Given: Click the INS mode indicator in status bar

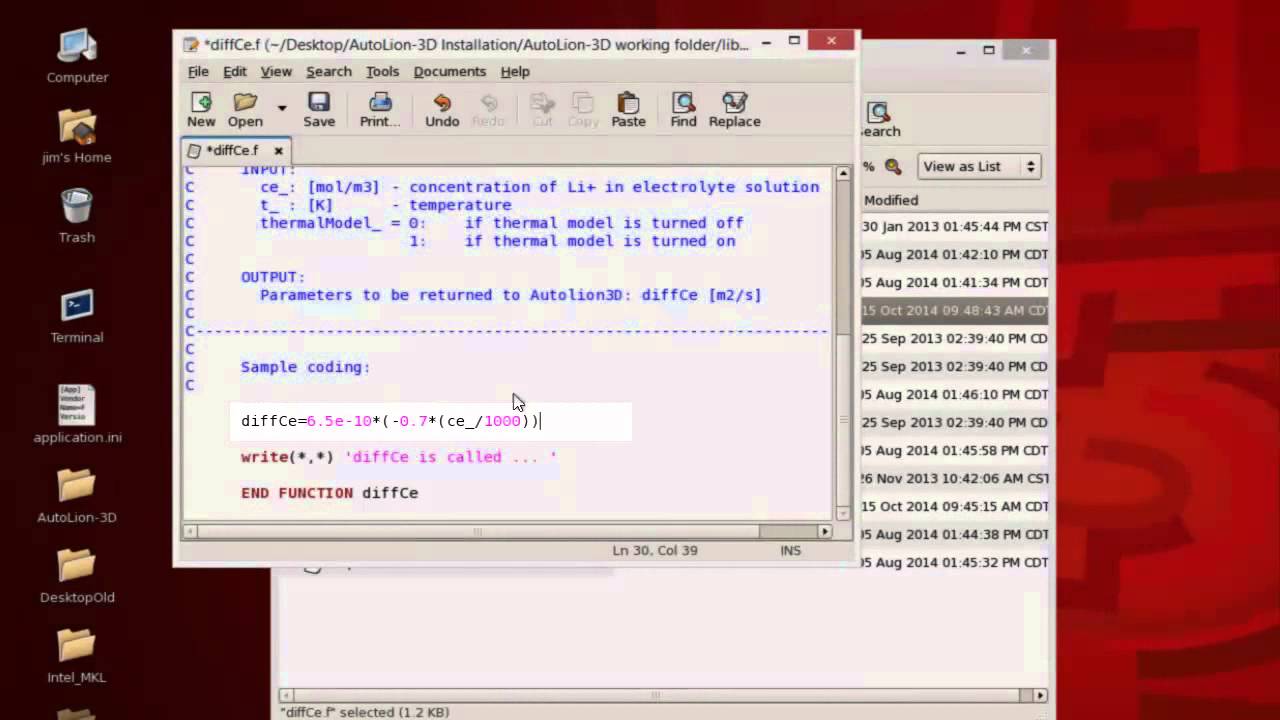Looking at the screenshot, I should (790, 550).
